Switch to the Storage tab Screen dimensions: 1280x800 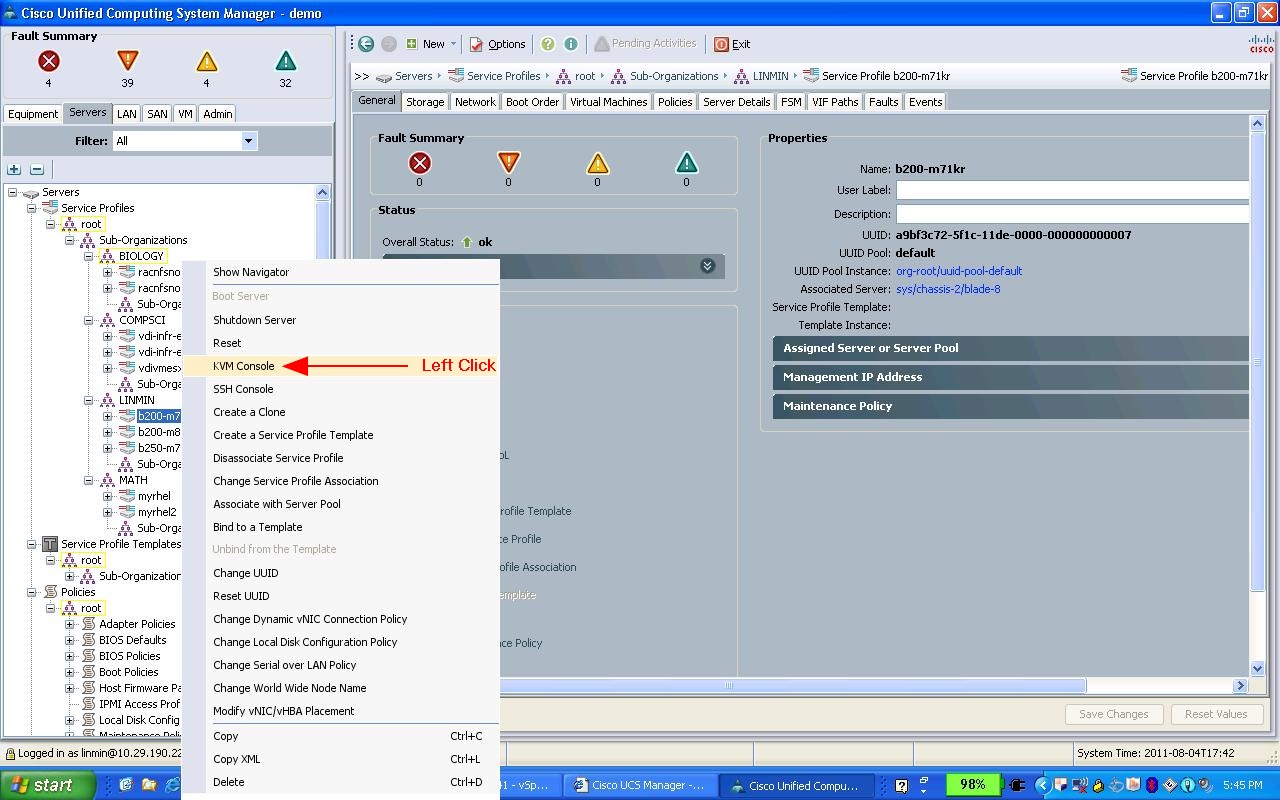click(x=425, y=102)
